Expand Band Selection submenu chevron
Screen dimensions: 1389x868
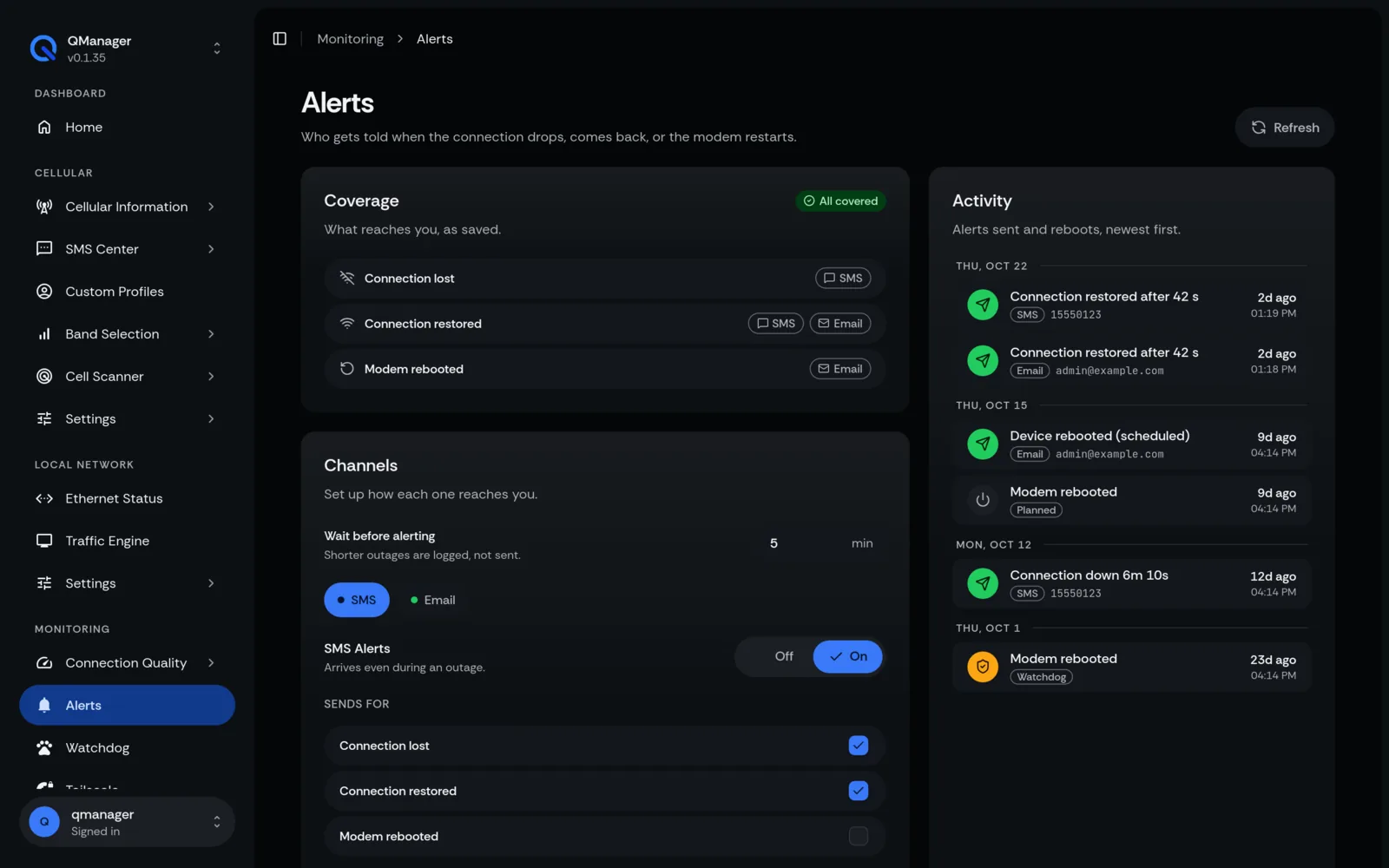tap(211, 334)
